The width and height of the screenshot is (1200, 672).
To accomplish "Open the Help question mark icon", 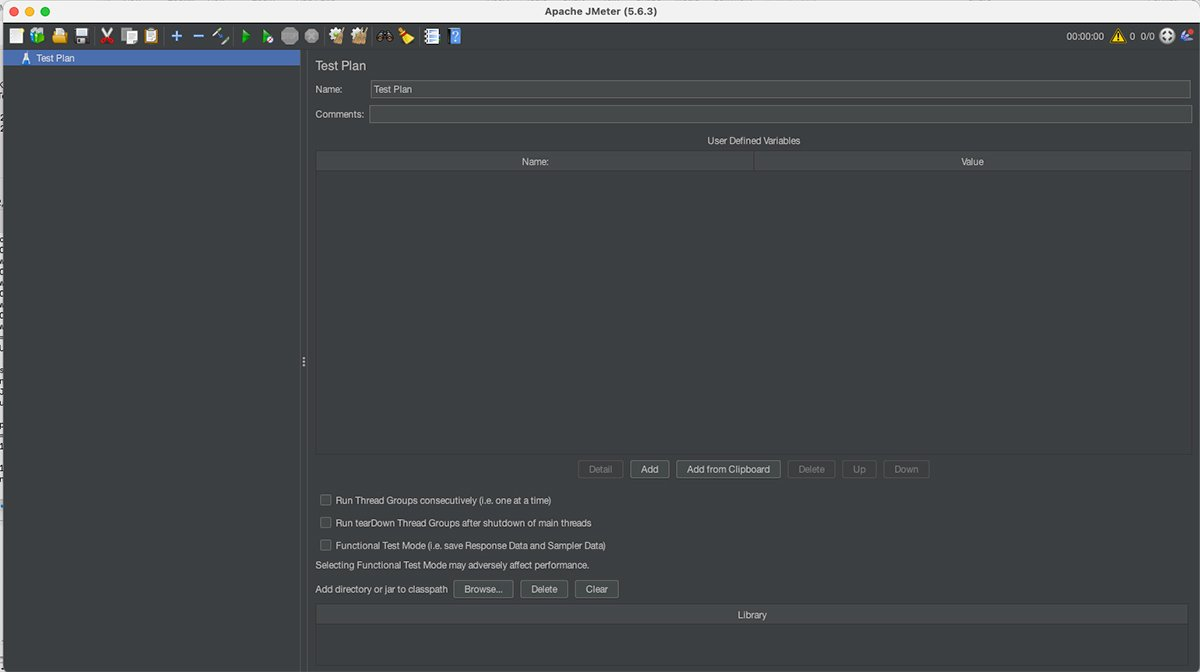I will [455, 36].
